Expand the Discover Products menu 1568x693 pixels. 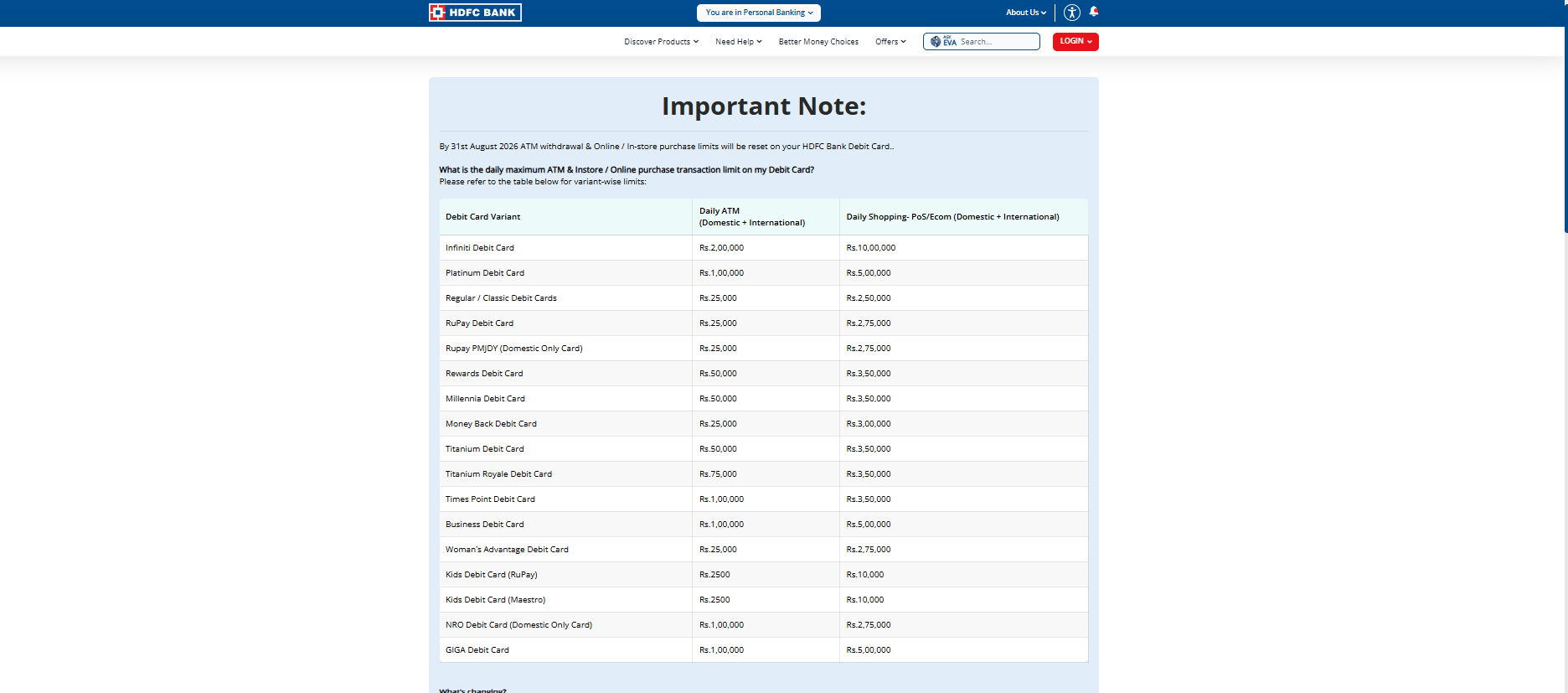[x=661, y=42]
